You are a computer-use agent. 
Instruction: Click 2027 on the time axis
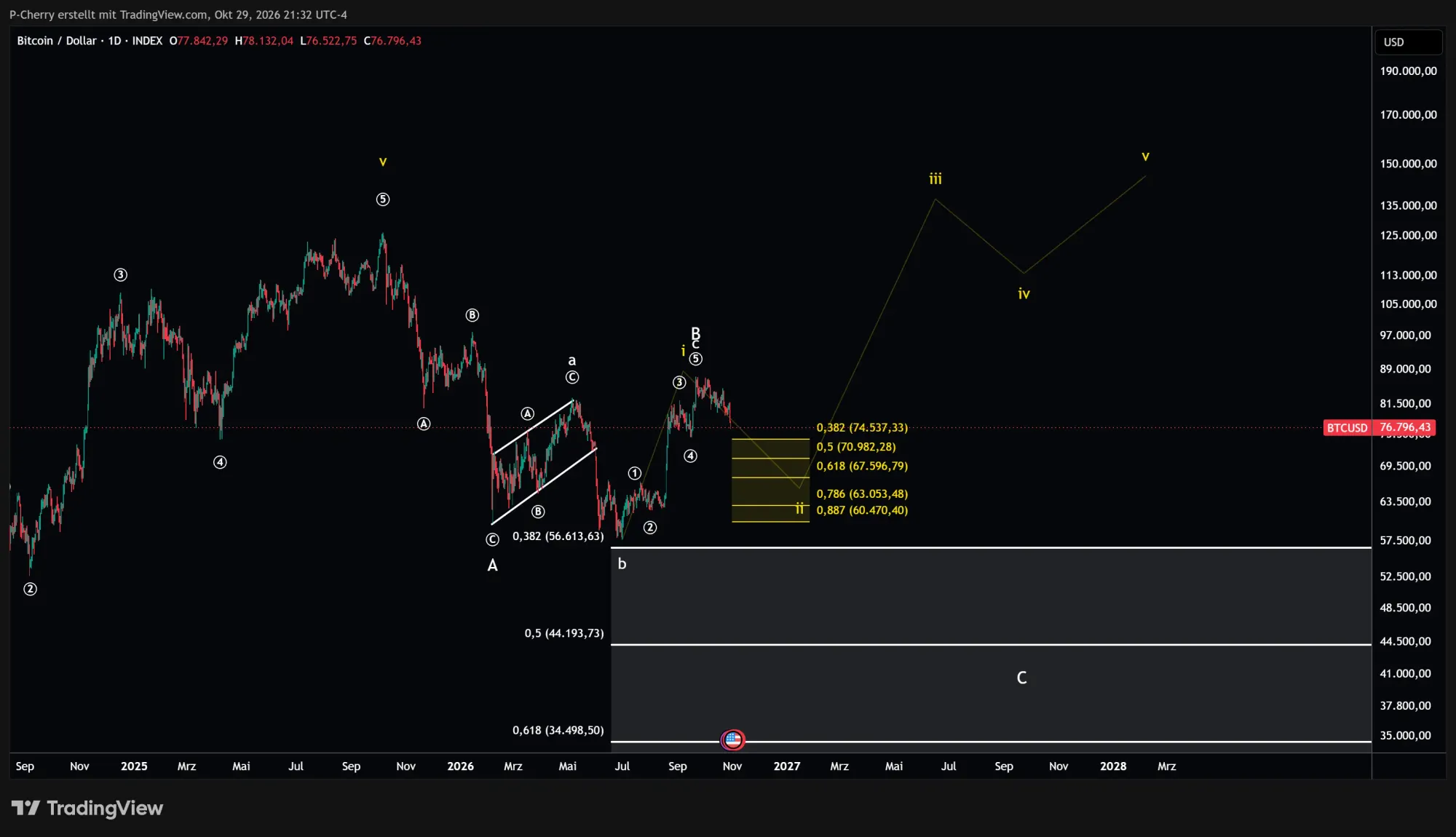tap(787, 766)
